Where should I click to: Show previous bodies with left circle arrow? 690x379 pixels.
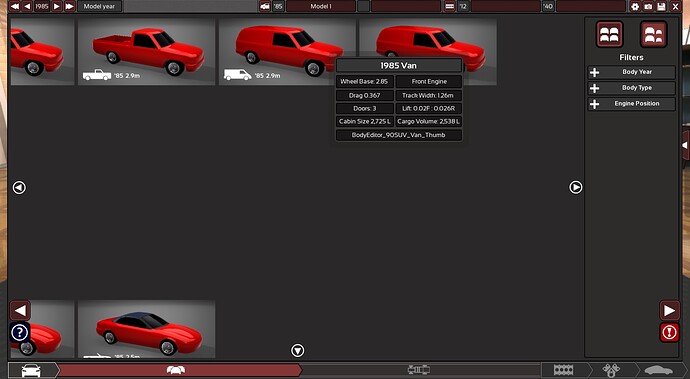point(19,188)
